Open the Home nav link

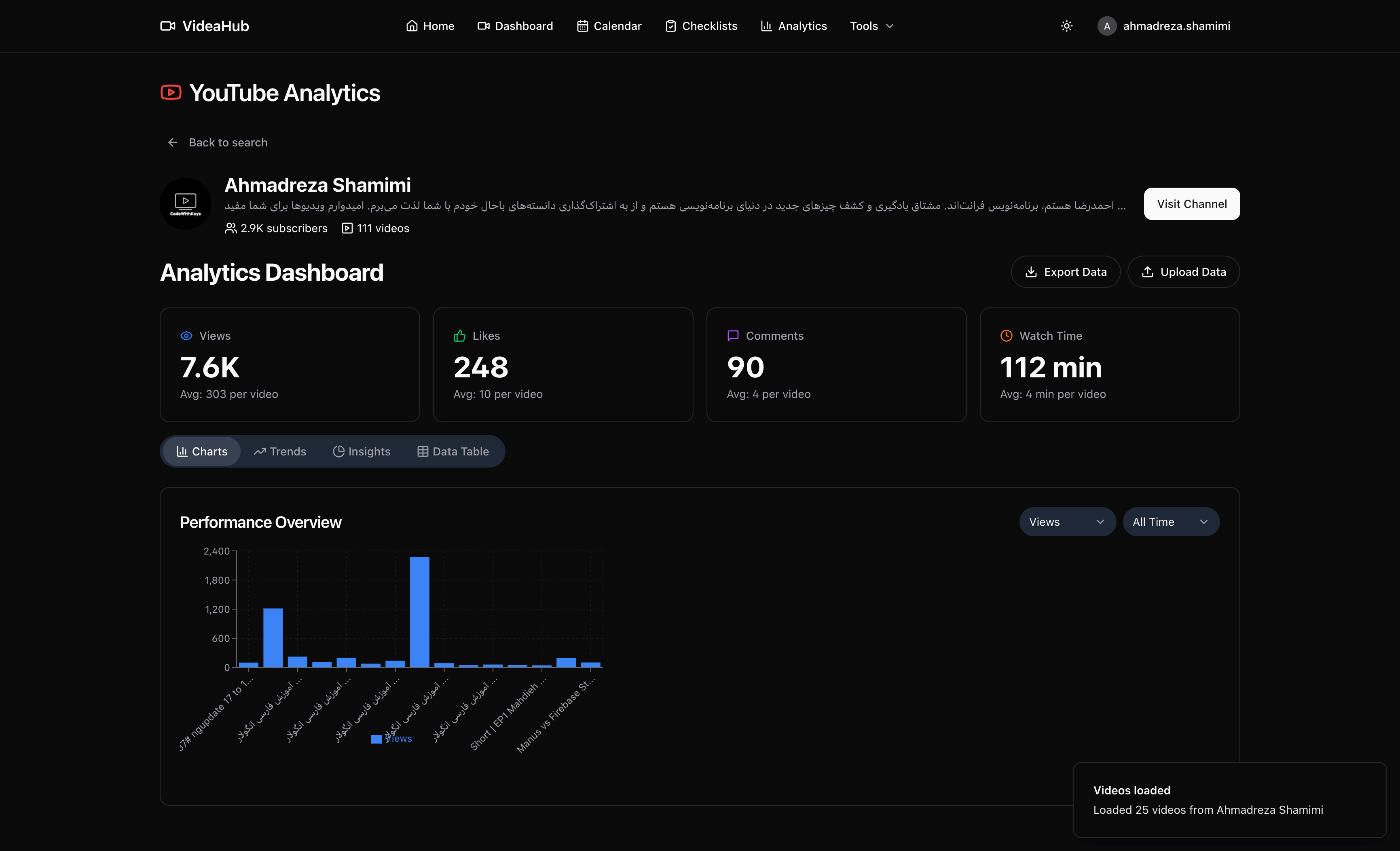[x=430, y=26]
